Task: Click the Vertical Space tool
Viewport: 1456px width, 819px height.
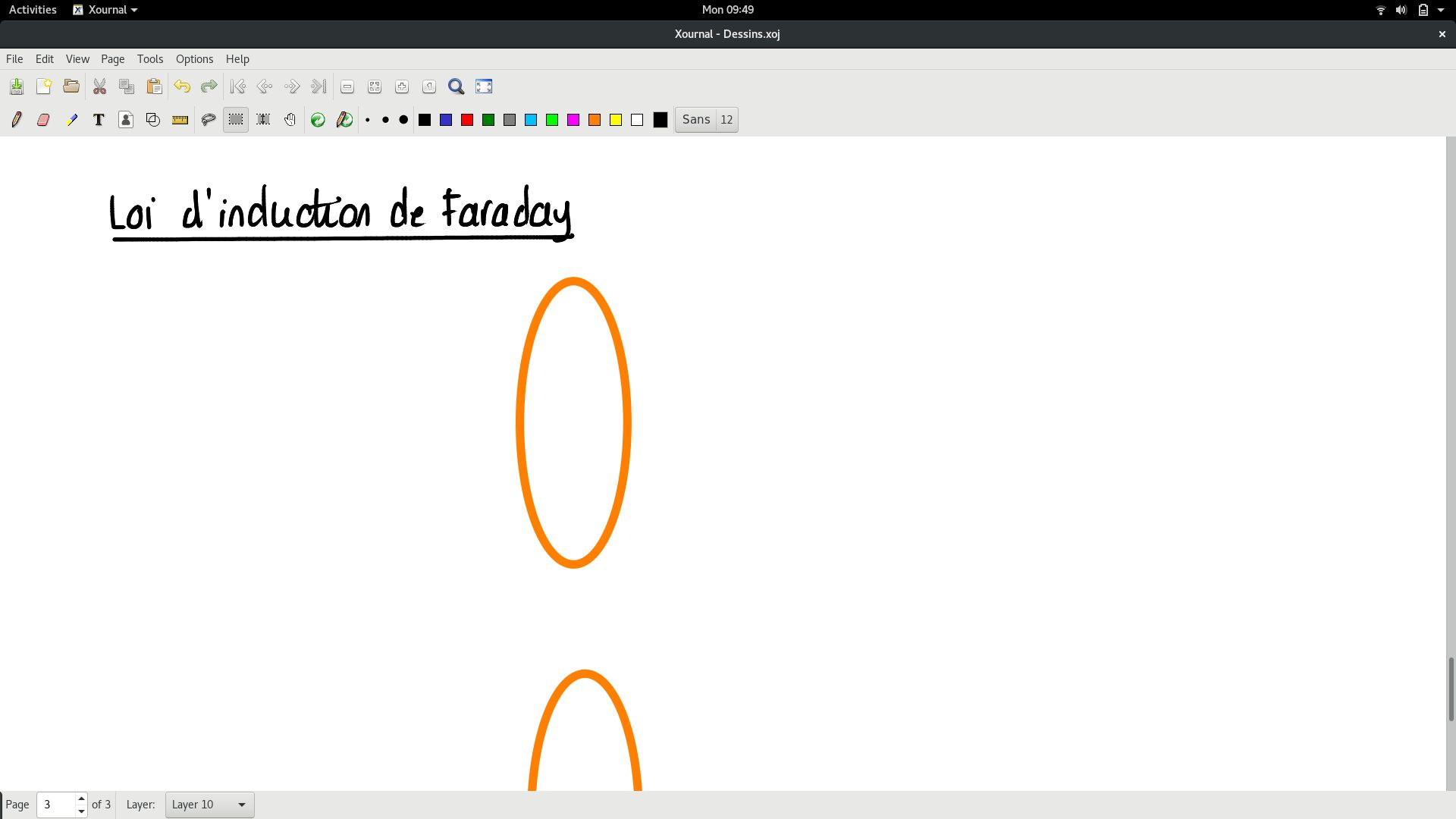Action: click(x=263, y=120)
